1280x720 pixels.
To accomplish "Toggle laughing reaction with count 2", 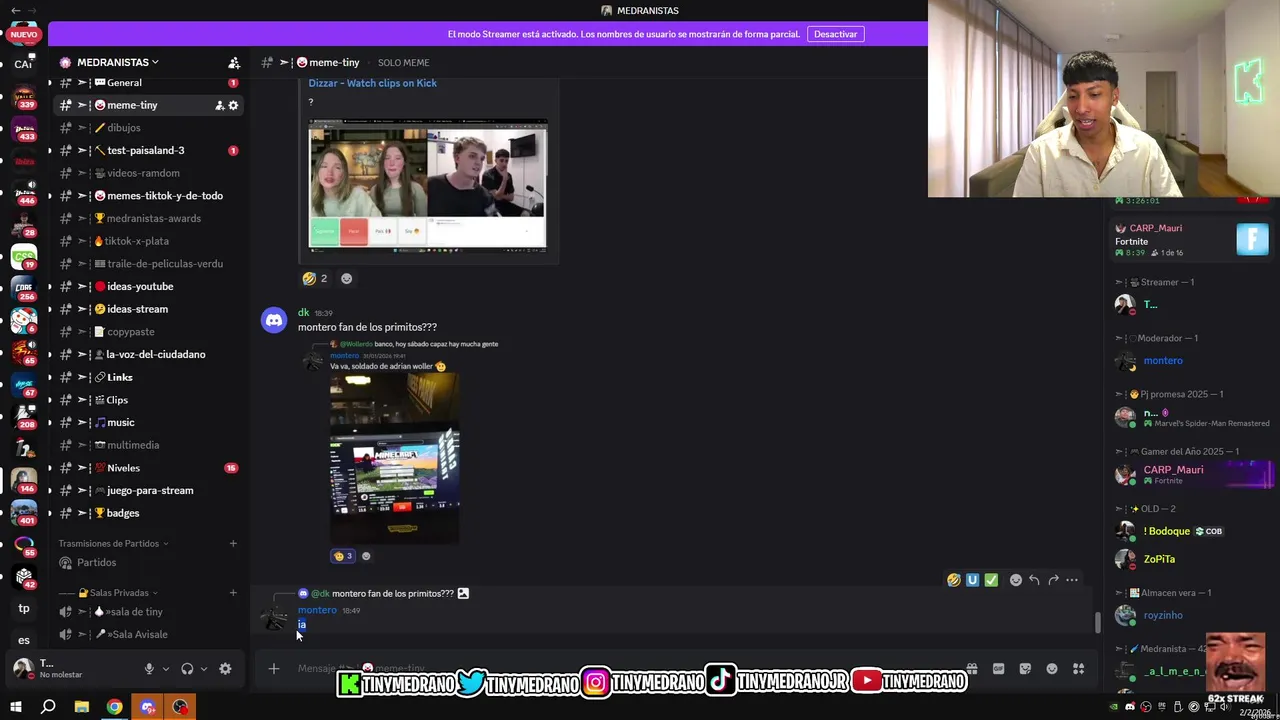I will click(x=315, y=279).
